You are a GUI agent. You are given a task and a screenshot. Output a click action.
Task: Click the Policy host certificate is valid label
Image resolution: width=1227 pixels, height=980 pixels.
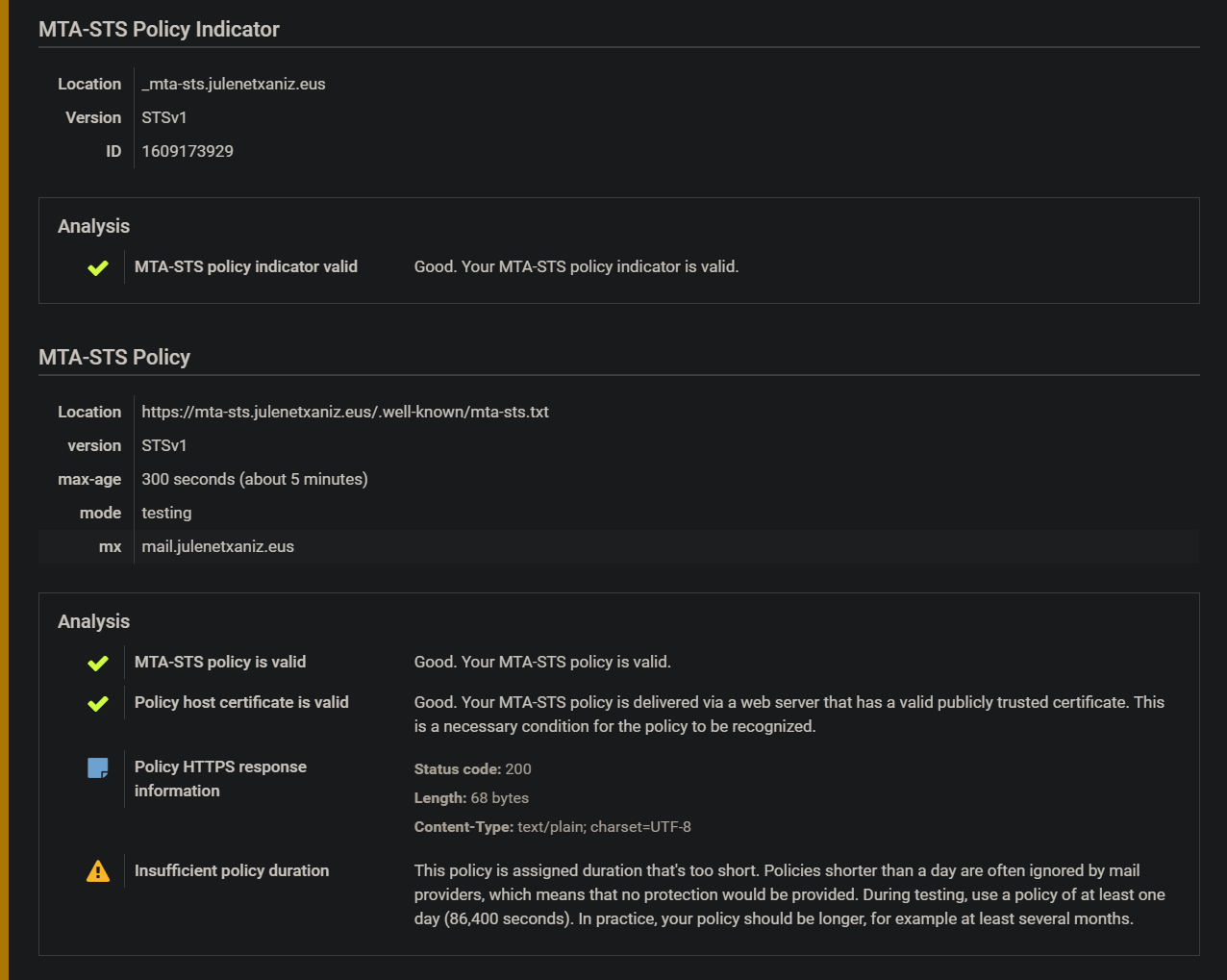coord(241,702)
